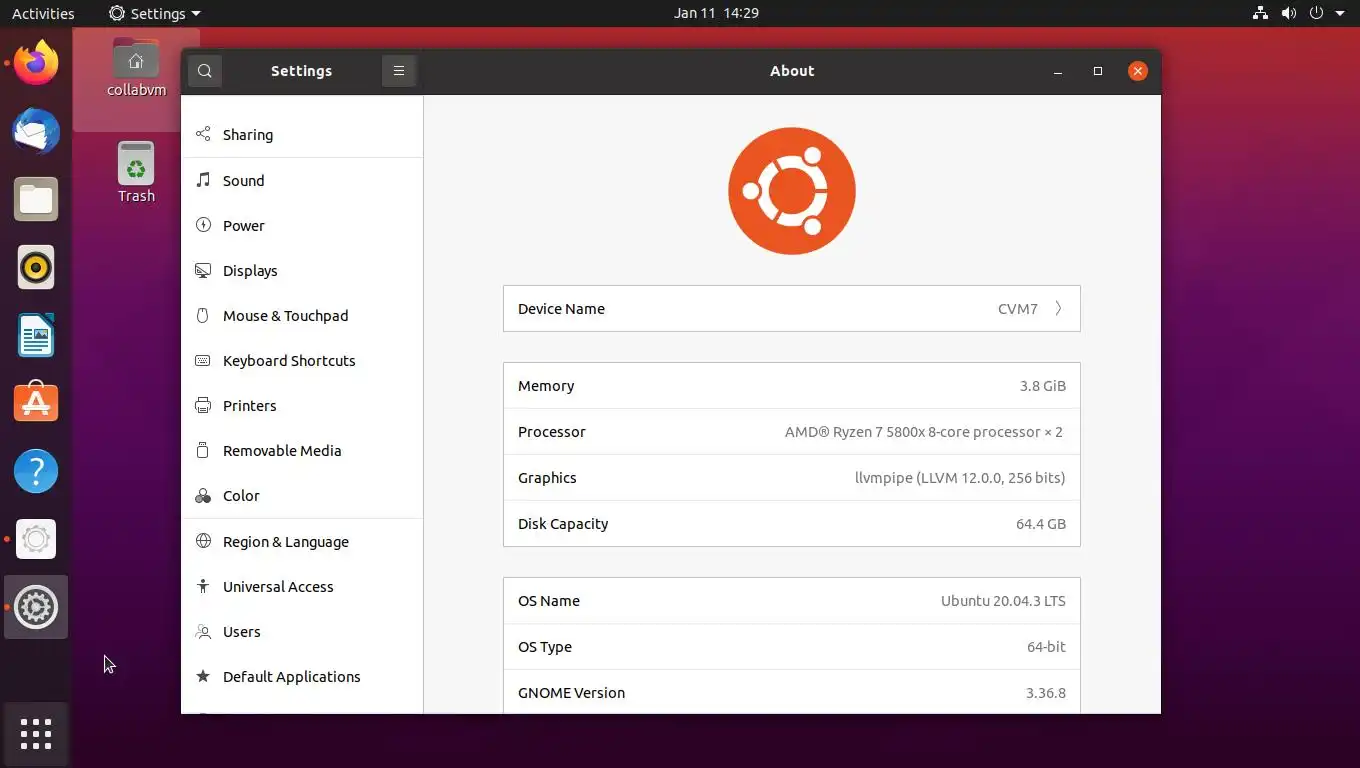Click the OS Type 64-bit value
Image resolution: width=1360 pixels, height=768 pixels.
[1046, 647]
